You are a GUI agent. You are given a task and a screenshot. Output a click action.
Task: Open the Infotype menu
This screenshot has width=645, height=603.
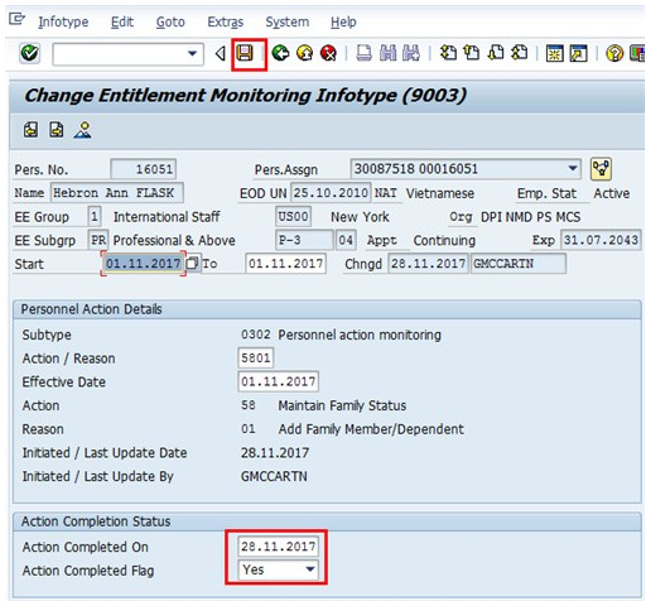(63, 21)
